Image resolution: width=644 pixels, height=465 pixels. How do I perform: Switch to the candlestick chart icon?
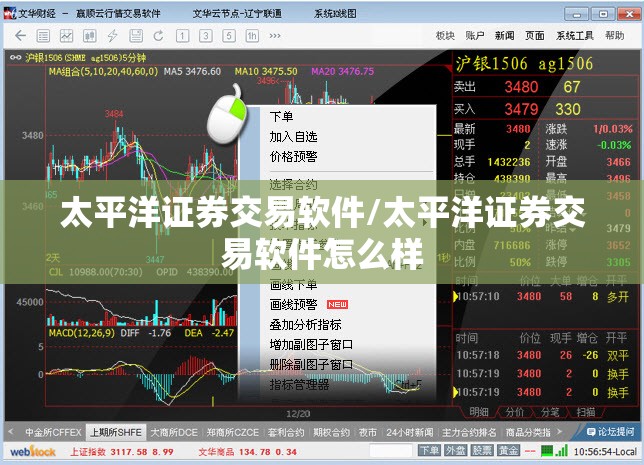(x=90, y=36)
